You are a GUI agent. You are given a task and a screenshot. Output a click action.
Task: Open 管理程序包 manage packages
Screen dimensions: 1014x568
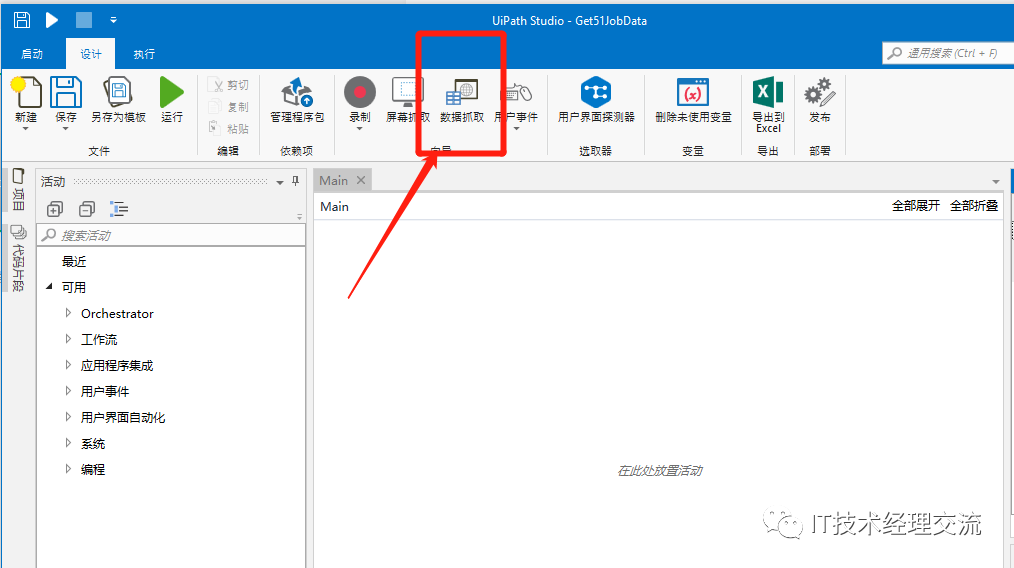[297, 100]
